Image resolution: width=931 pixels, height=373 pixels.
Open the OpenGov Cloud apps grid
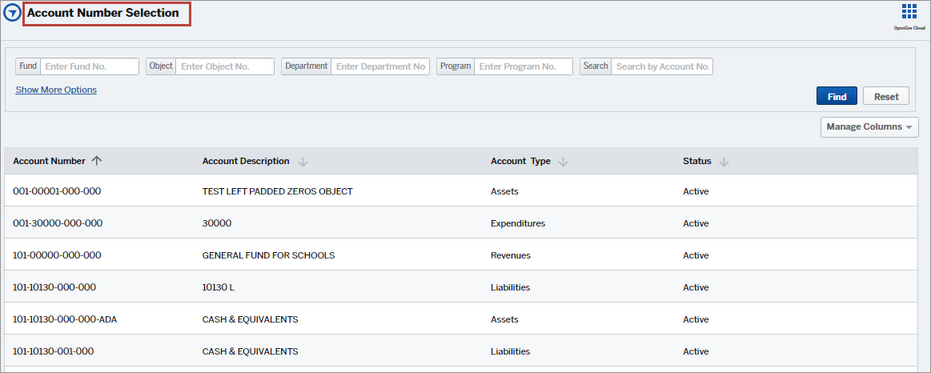(909, 11)
